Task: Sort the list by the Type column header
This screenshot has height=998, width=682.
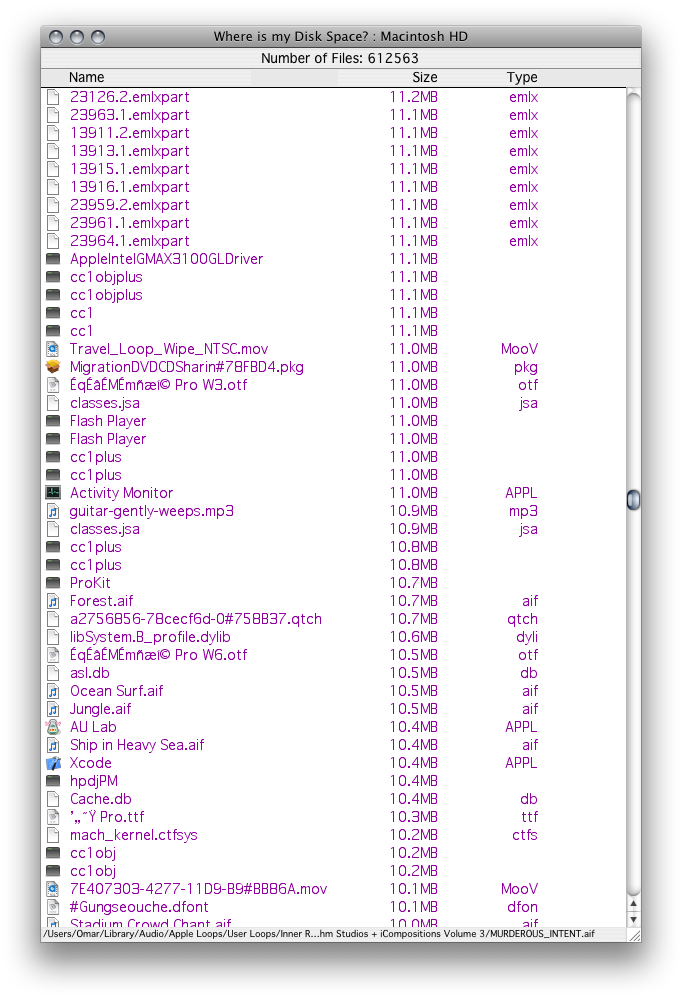Action: (x=522, y=78)
